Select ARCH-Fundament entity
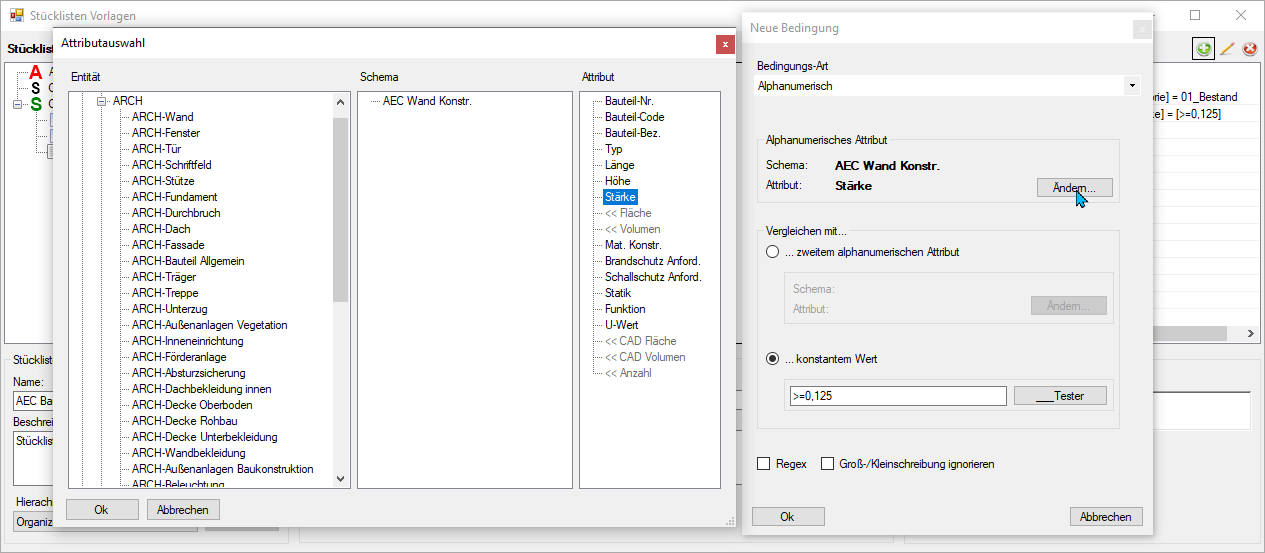This screenshot has height=553, width=1265. (175, 197)
